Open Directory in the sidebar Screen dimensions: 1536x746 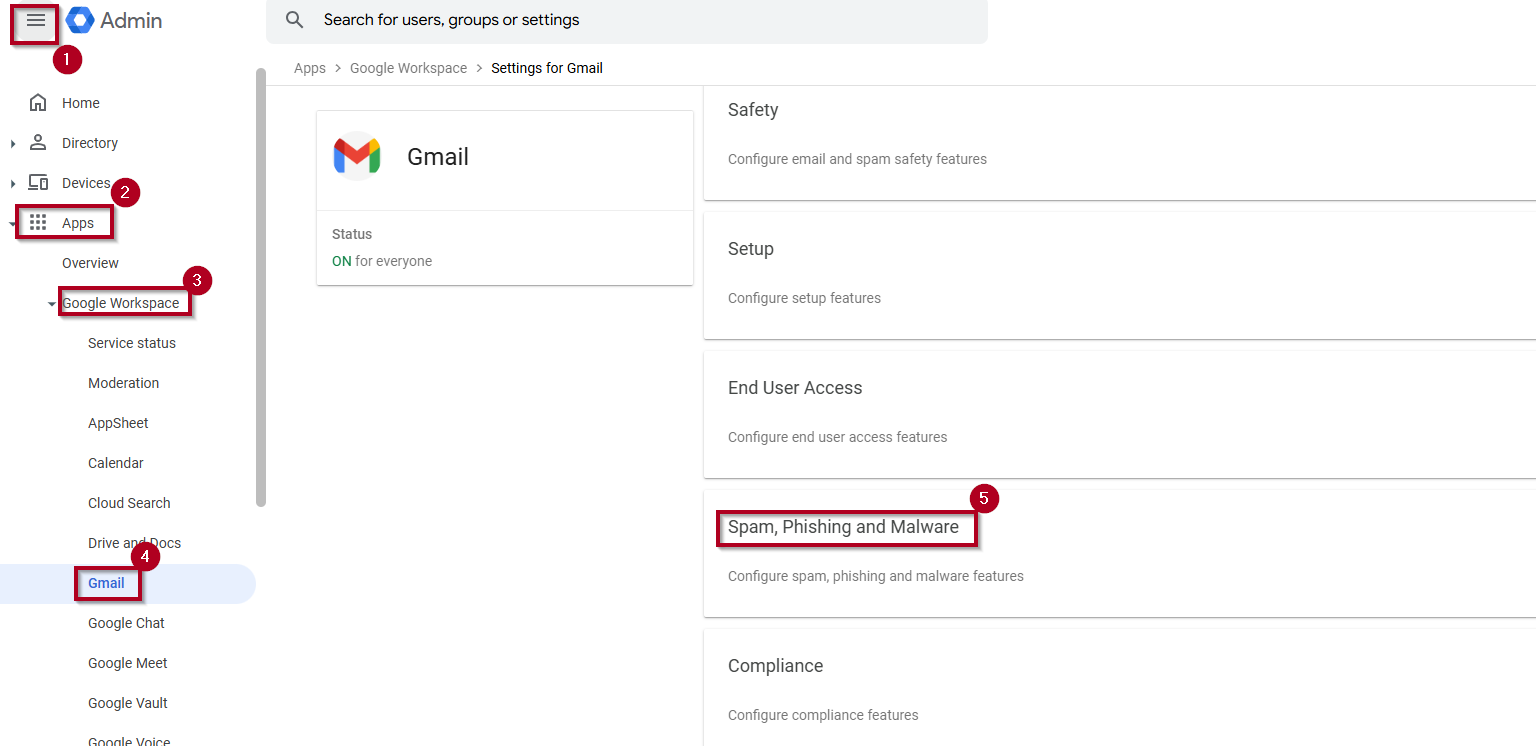(90, 143)
